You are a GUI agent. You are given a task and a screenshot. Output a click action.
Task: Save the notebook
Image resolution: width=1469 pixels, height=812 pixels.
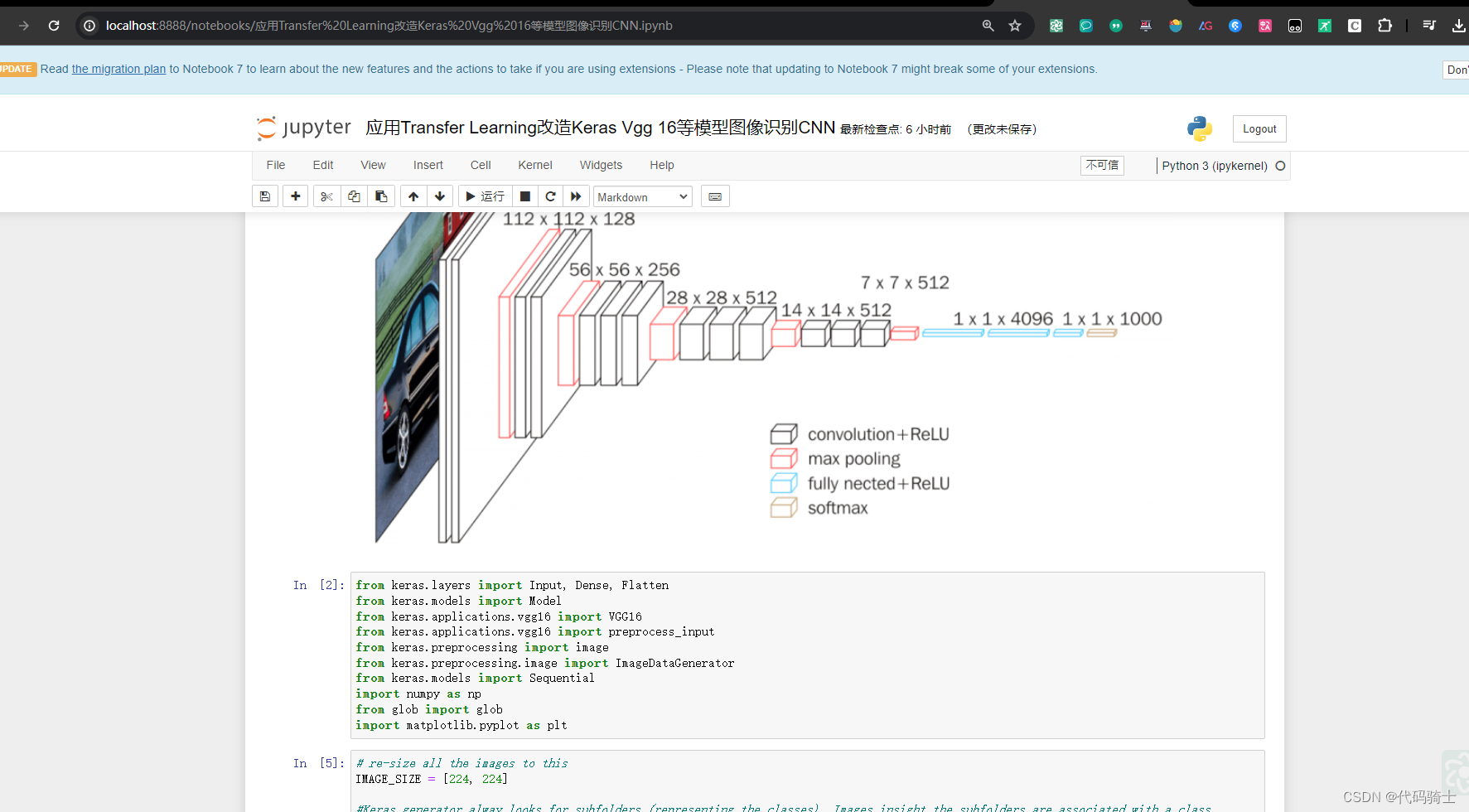264,196
